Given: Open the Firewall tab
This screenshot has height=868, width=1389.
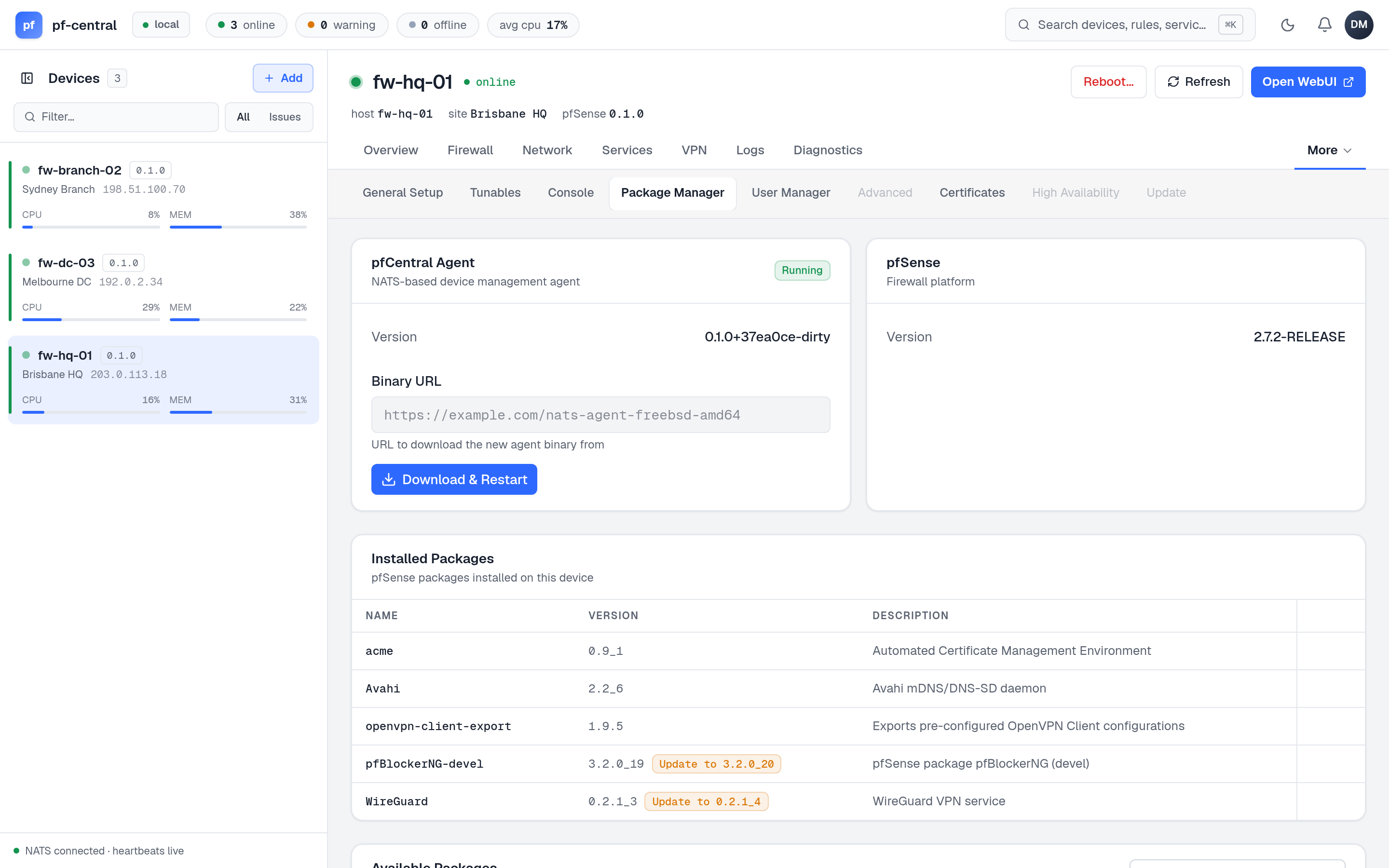Looking at the screenshot, I should click(470, 150).
